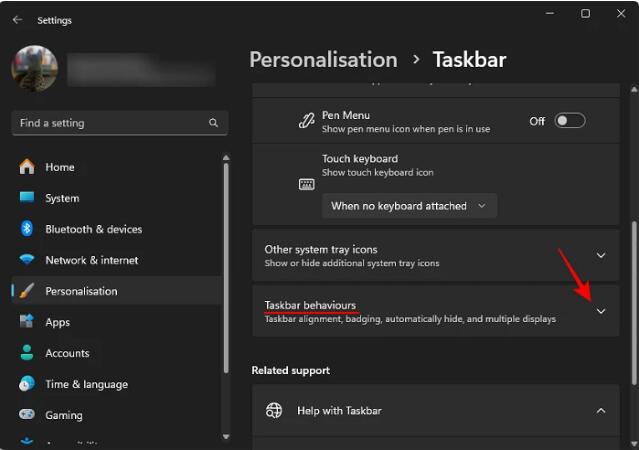This screenshot has height=450, width=639.
Task: Click the Apps icon in sidebar
Action: (27, 322)
